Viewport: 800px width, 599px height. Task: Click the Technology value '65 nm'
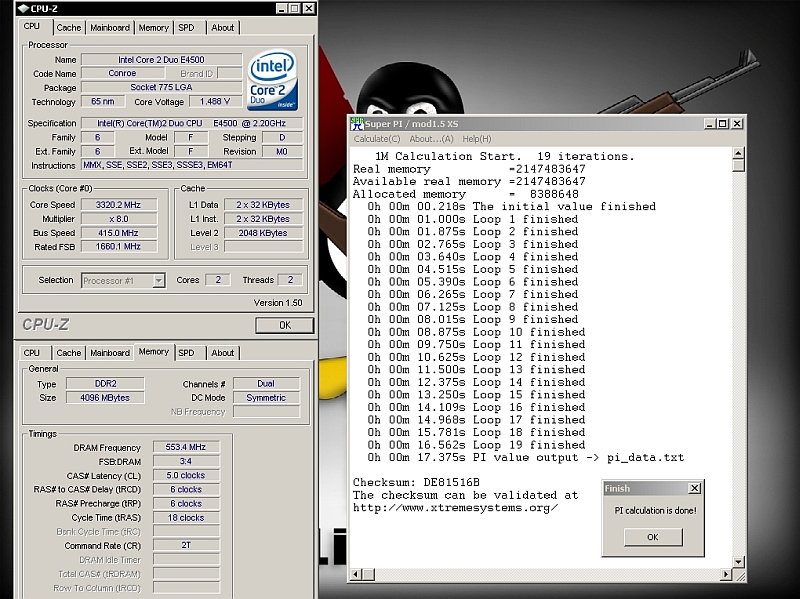coord(103,101)
